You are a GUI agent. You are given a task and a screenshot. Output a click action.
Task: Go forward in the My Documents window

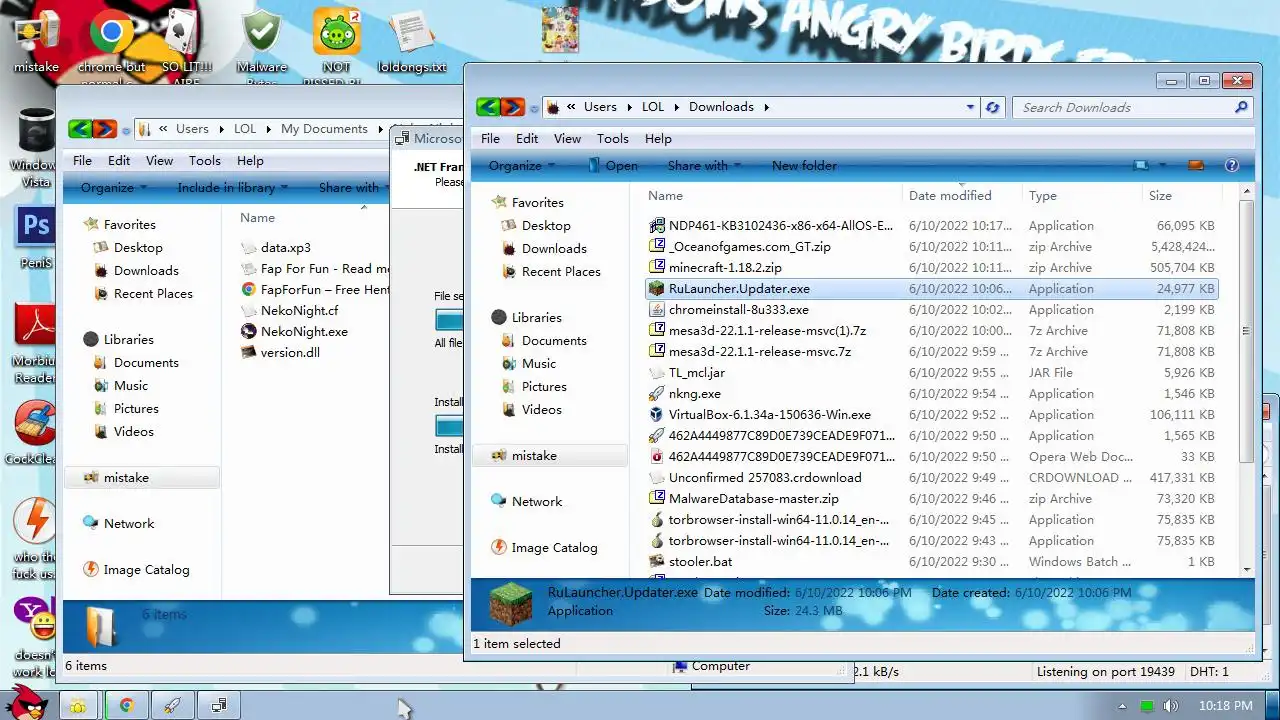coord(104,129)
